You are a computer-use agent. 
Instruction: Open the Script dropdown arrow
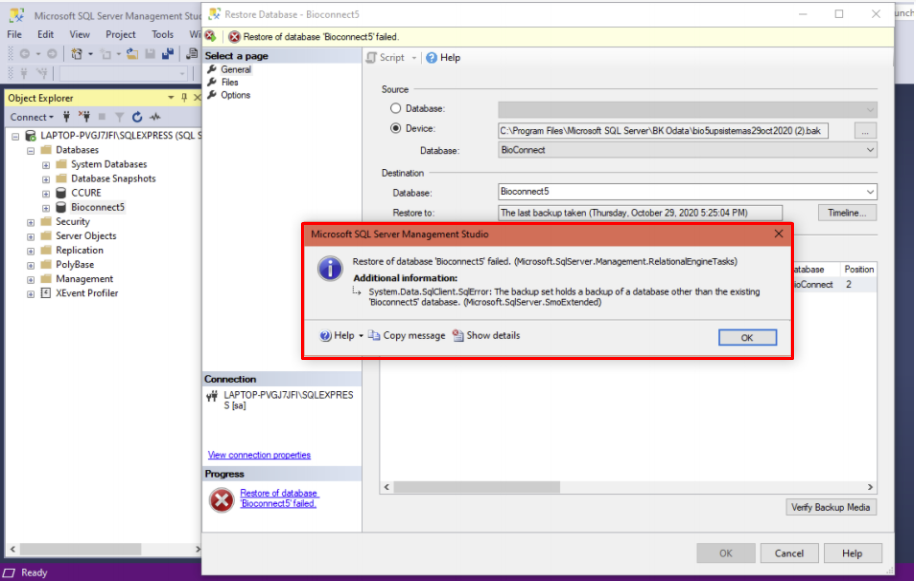[414, 58]
